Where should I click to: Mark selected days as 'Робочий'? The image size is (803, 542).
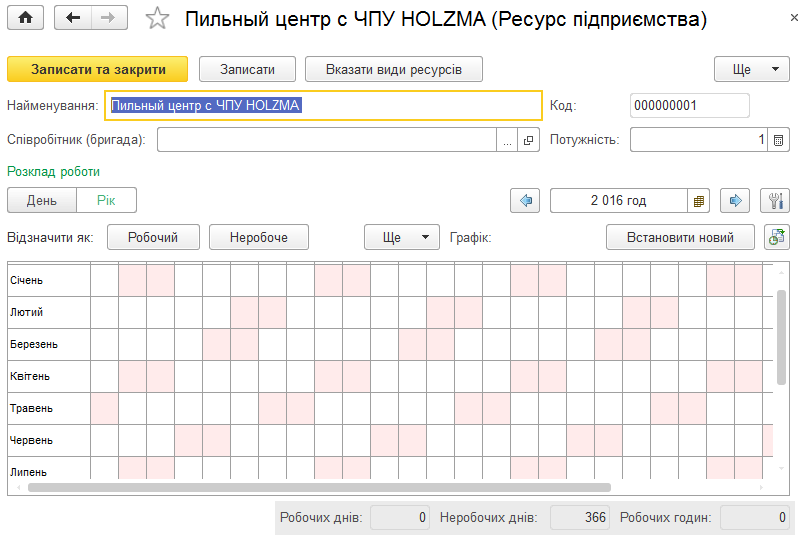153,237
